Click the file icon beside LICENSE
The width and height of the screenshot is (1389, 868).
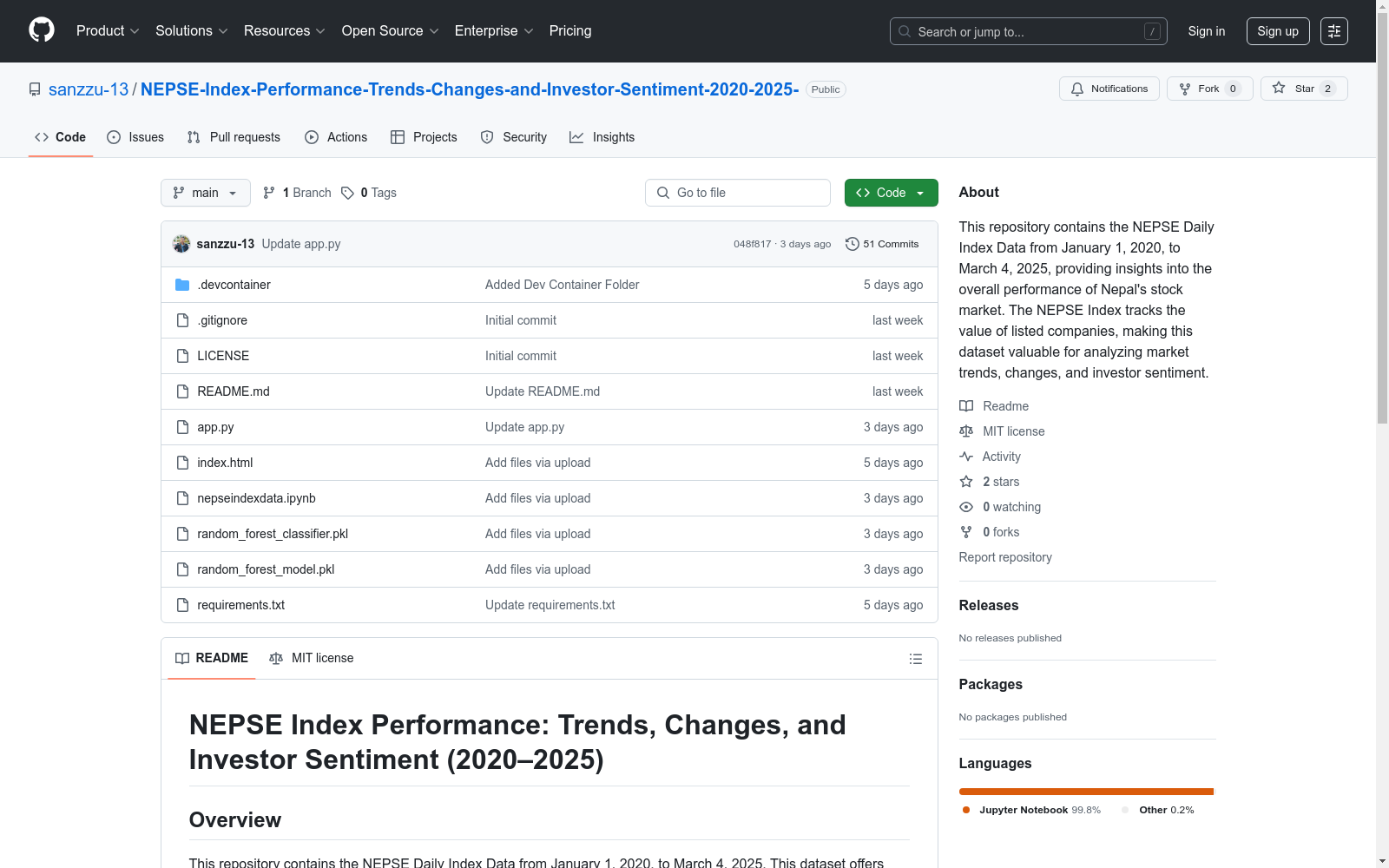coord(182,356)
